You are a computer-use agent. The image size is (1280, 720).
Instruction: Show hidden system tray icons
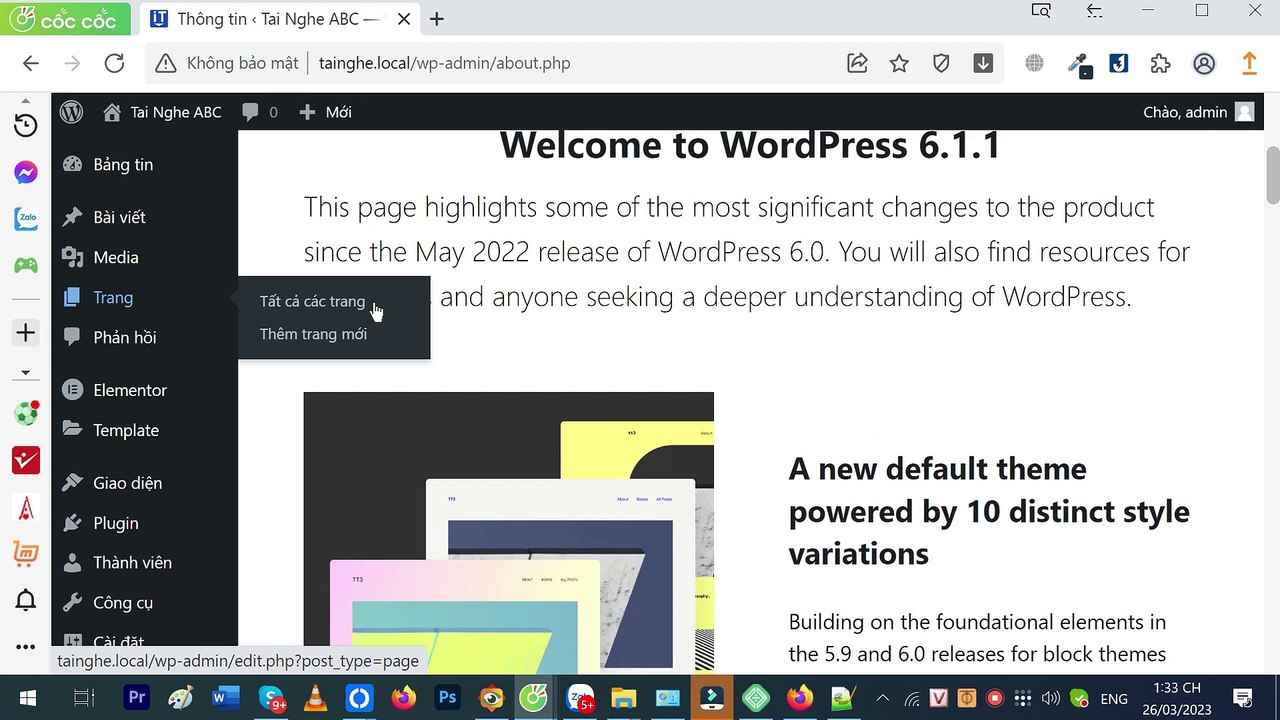[882, 698]
